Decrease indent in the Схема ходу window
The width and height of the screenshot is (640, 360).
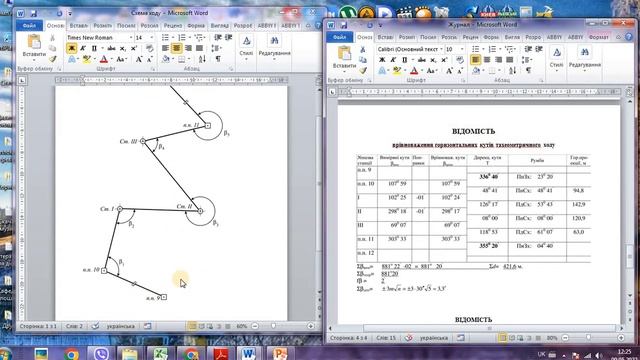[218, 38]
